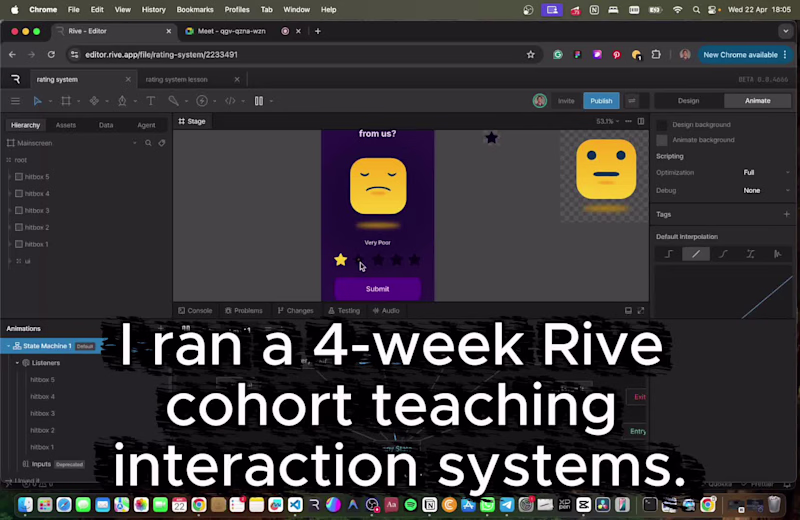Select the component diamond tool
This screenshot has width=800, height=520.
click(94, 101)
